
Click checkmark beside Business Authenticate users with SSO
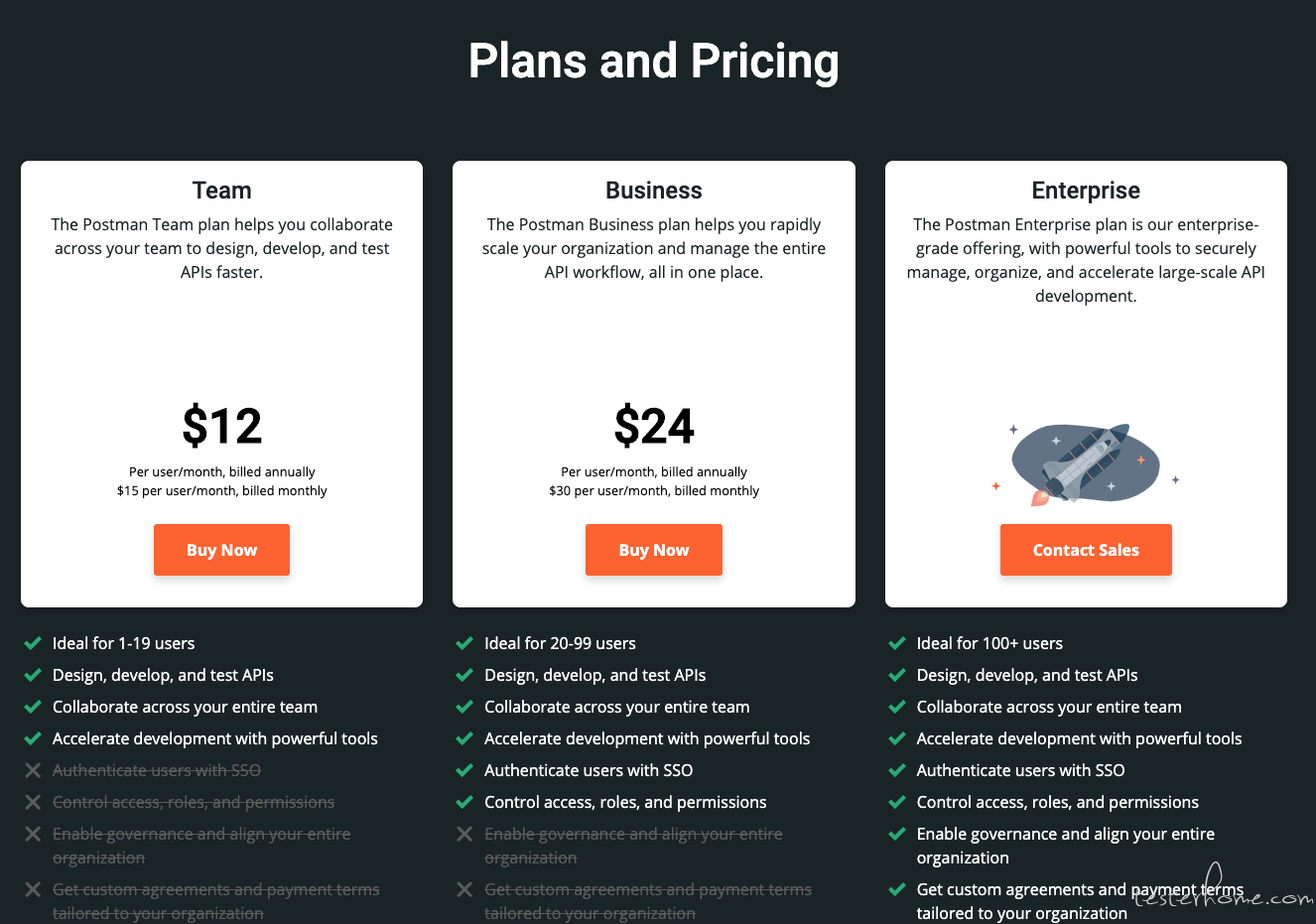pos(464,770)
